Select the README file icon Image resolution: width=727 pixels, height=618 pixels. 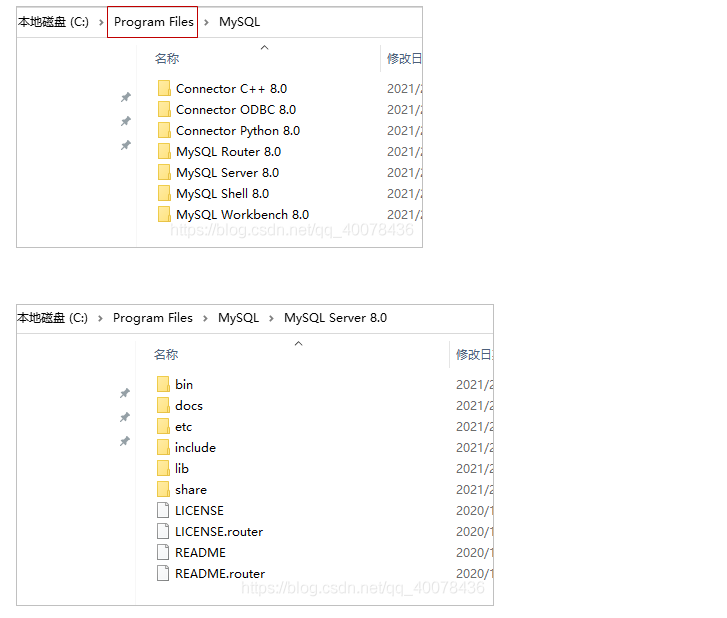163,552
